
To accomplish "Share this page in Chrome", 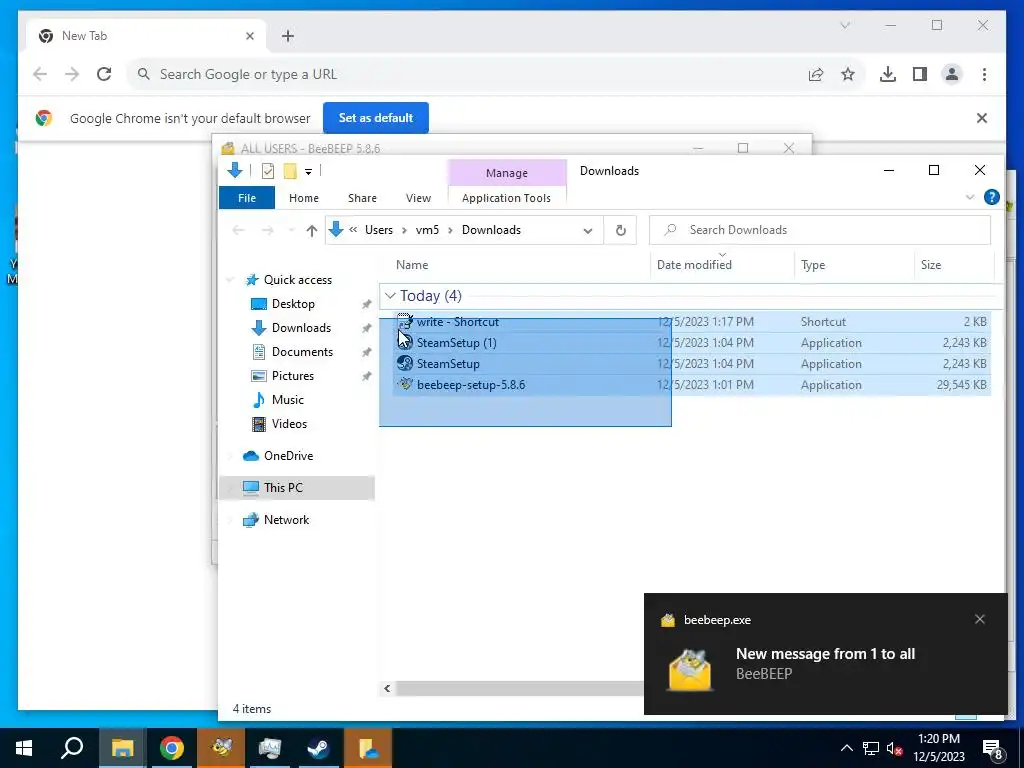I will click(816, 74).
